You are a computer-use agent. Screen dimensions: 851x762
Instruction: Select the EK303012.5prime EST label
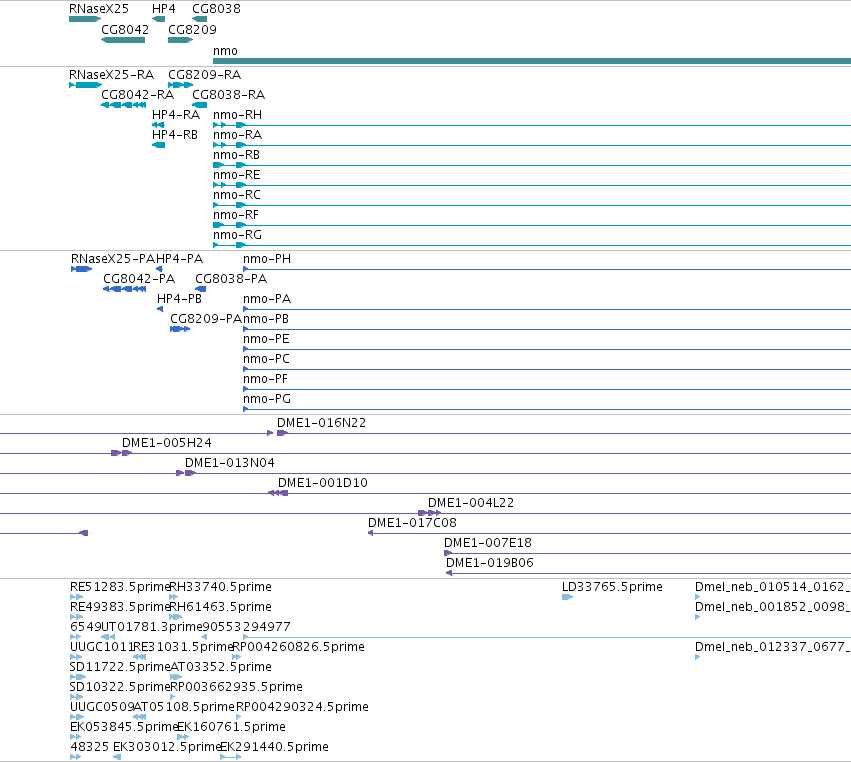(x=167, y=748)
